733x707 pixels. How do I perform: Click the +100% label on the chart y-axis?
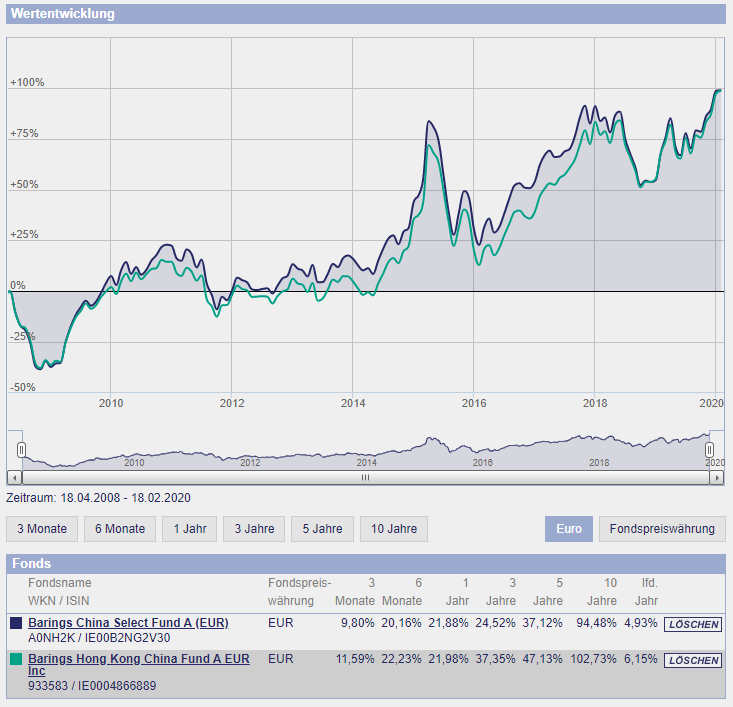[x=27, y=82]
